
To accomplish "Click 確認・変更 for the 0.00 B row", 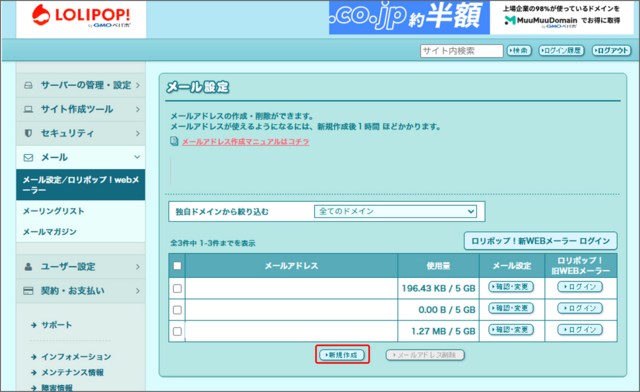I will (511, 308).
